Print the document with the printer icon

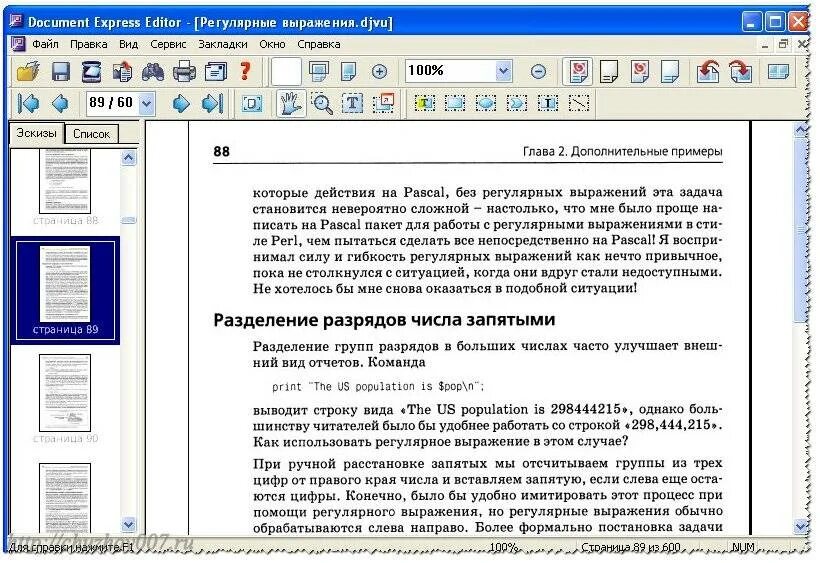coord(184,72)
